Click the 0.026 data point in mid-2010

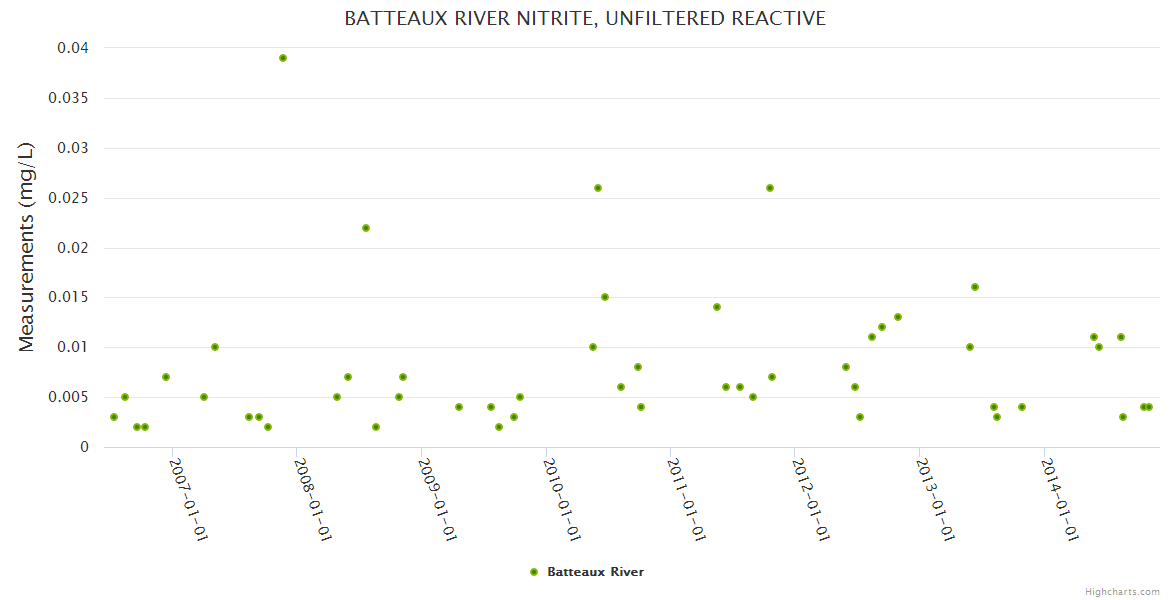pyautogui.click(x=598, y=188)
